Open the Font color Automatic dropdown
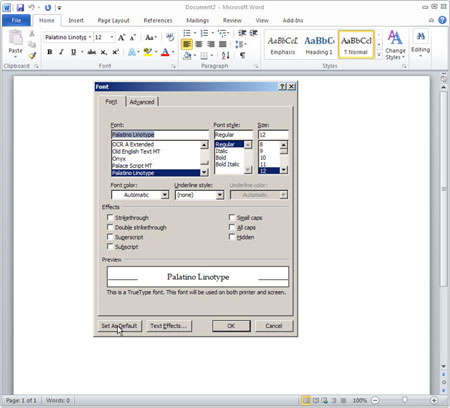 [x=165, y=195]
